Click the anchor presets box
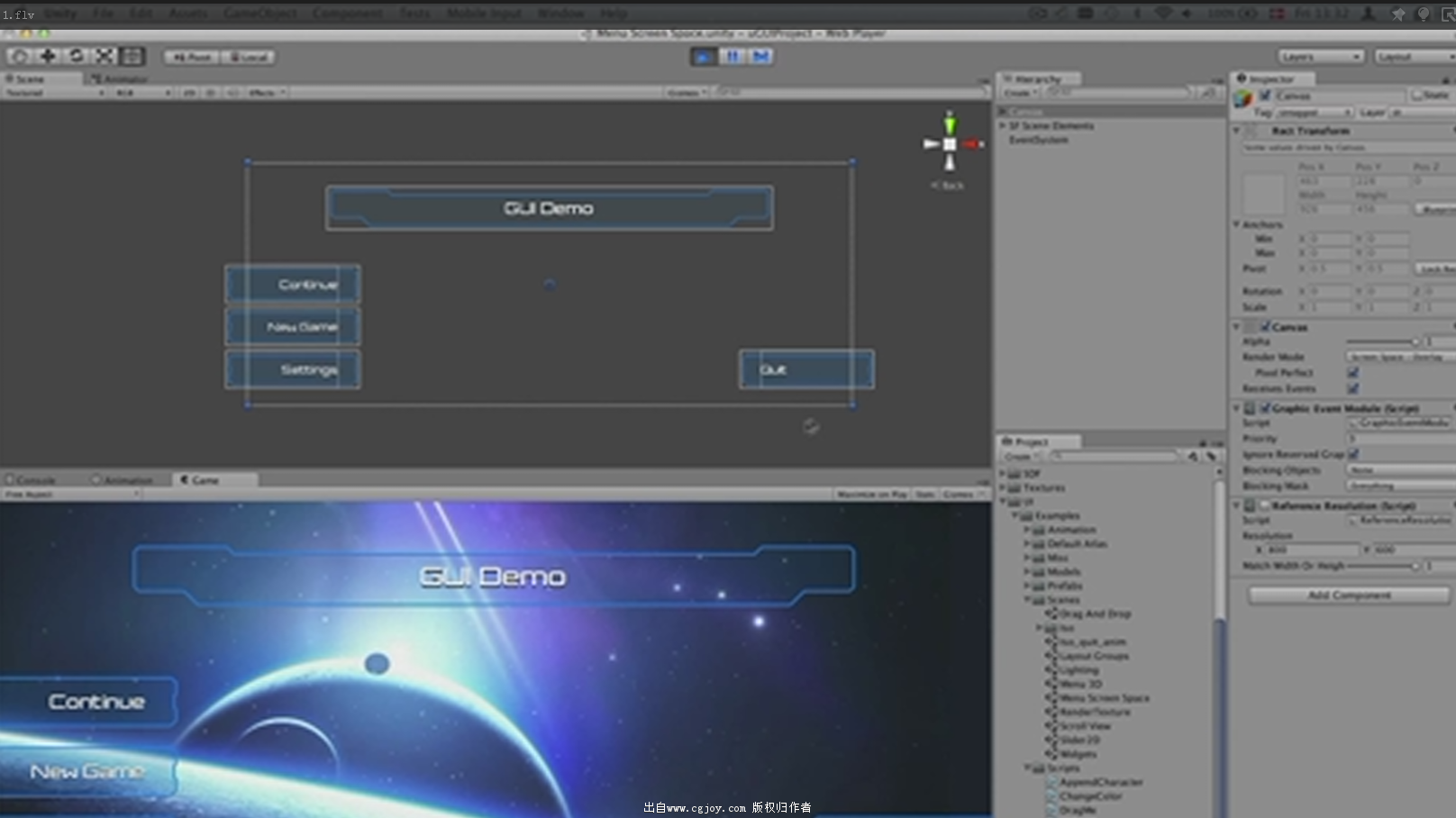This screenshot has width=1456, height=818. tap(1264, 193)
